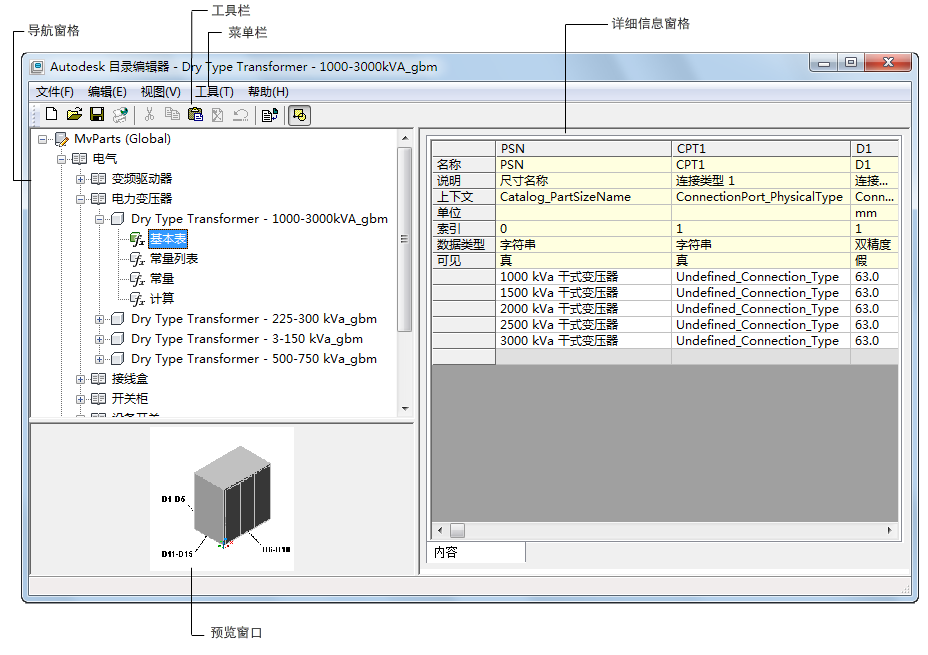Click the globe and document toolbar icon

click(x=120, y=114)
